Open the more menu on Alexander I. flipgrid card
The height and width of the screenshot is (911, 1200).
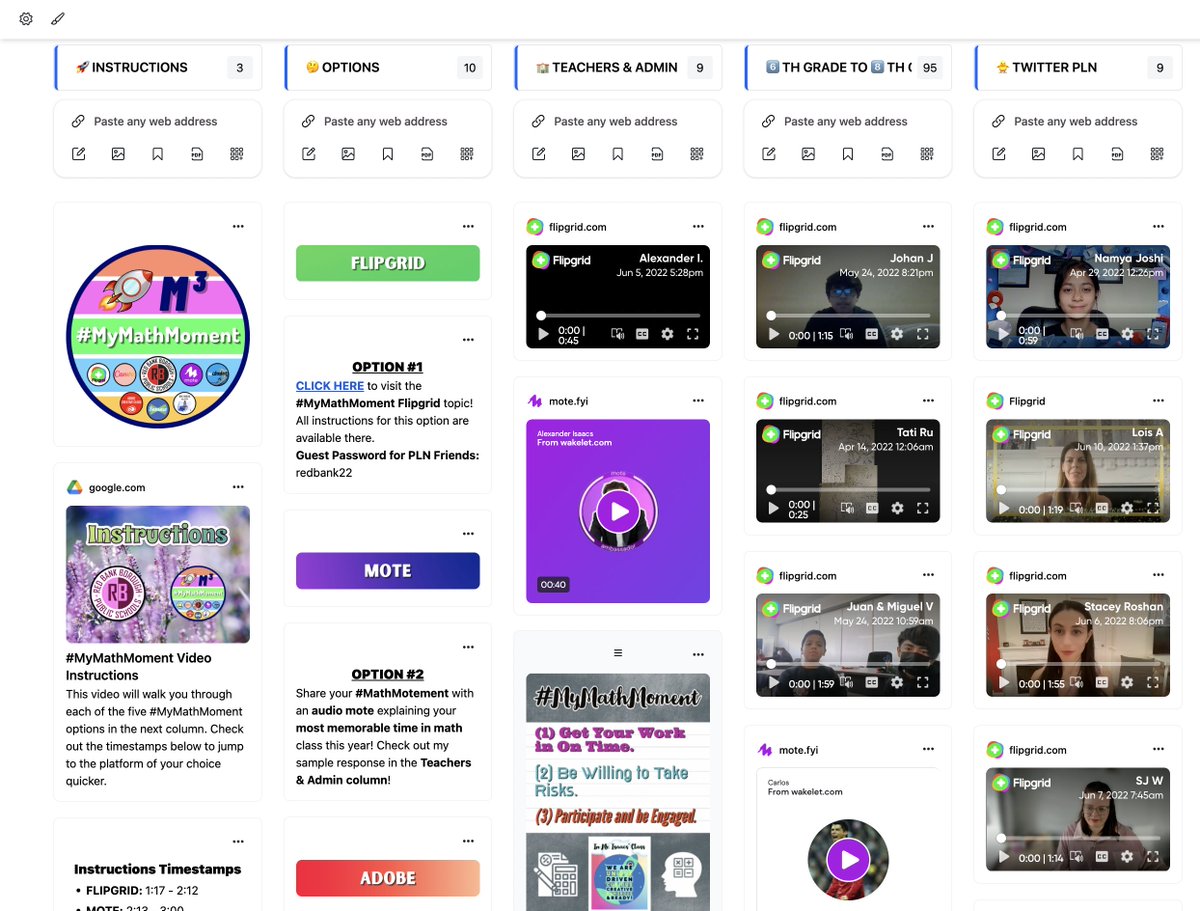coord(698,226)
